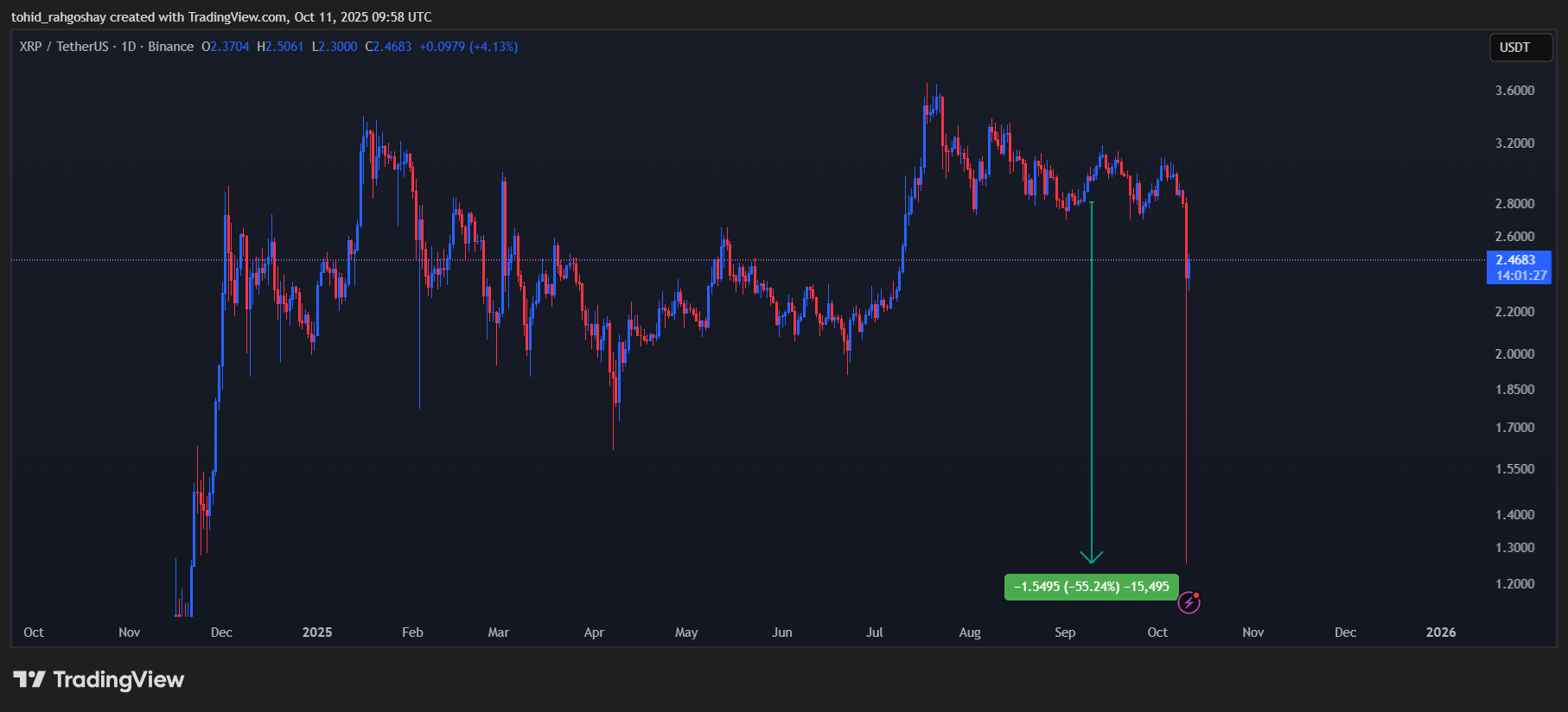Click the purple lightning bolt event icon

[1189, 602]
